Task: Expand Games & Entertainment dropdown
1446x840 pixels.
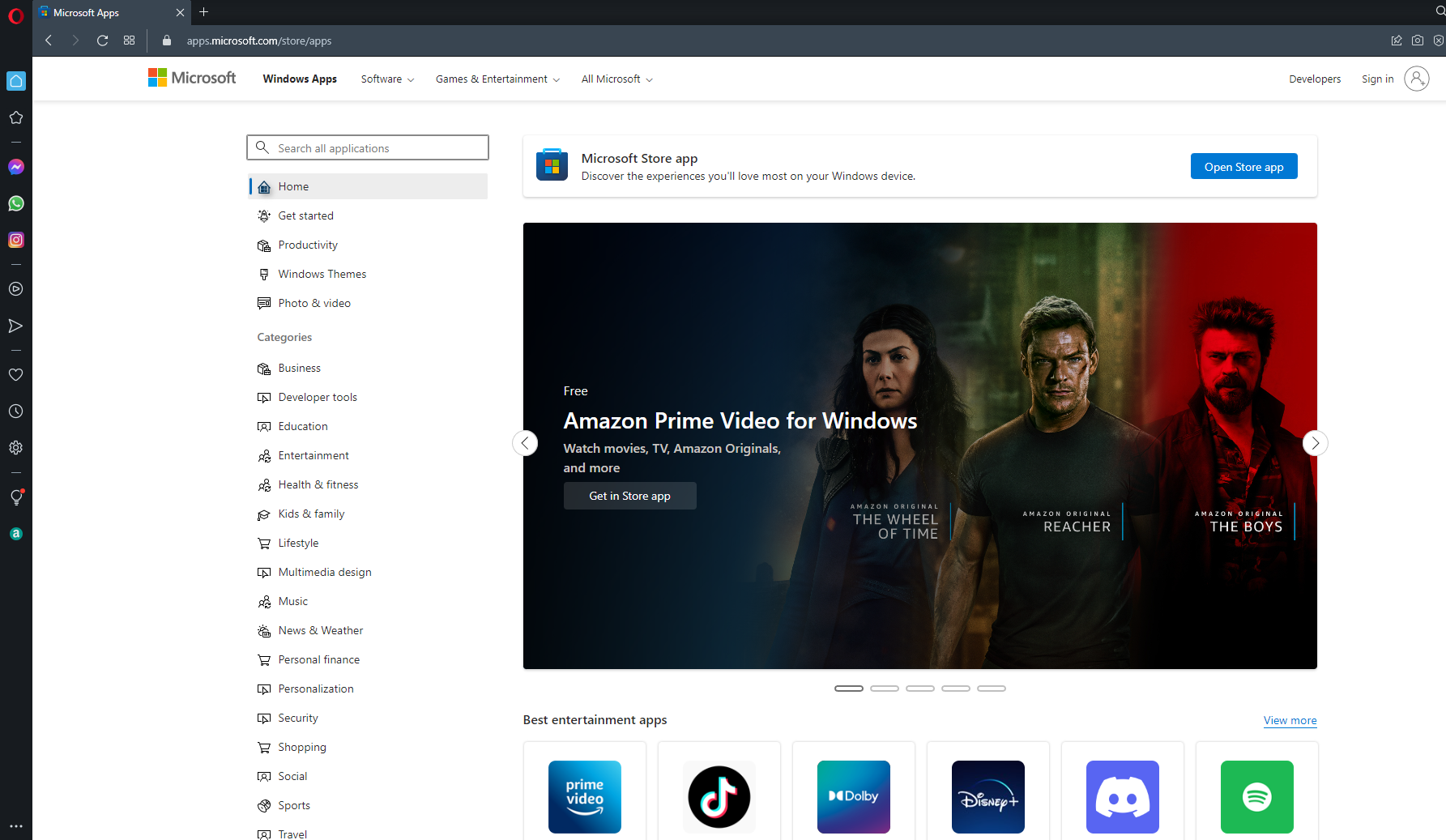Action: tap(497, 79)
